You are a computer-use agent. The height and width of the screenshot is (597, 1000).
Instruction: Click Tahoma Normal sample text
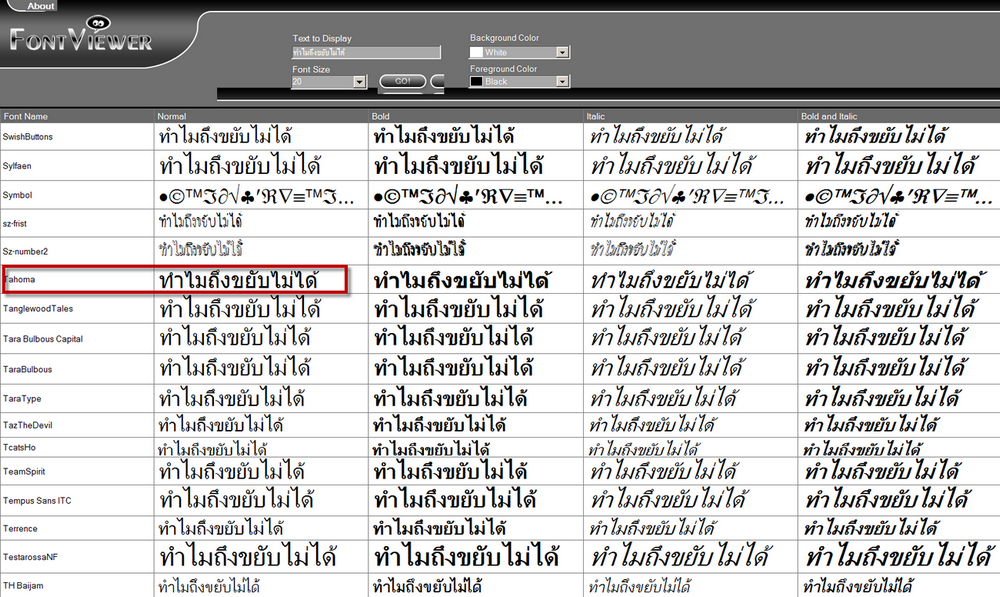coord(239,279)
